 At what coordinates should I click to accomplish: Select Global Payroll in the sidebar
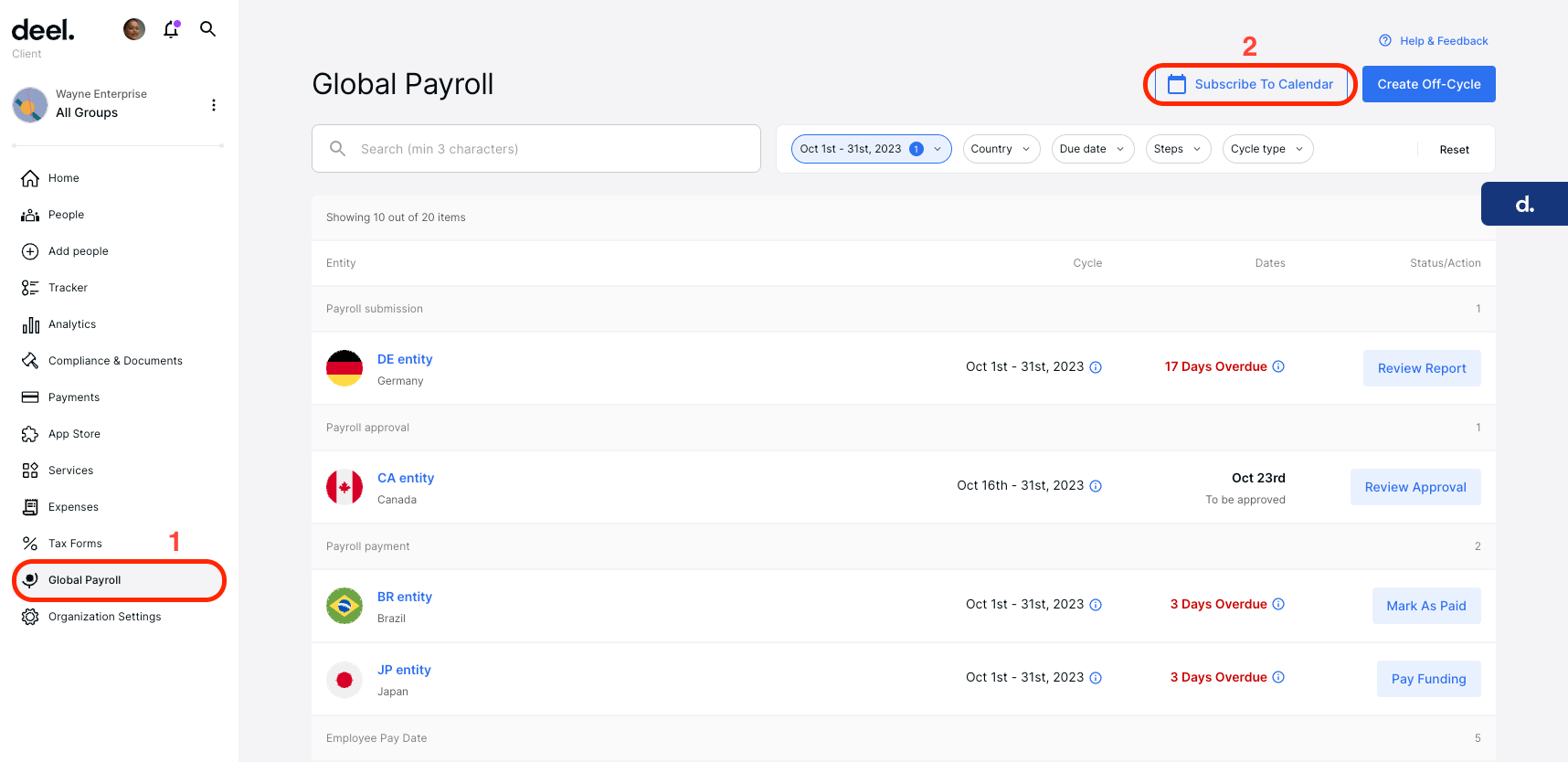pos(118,580)
